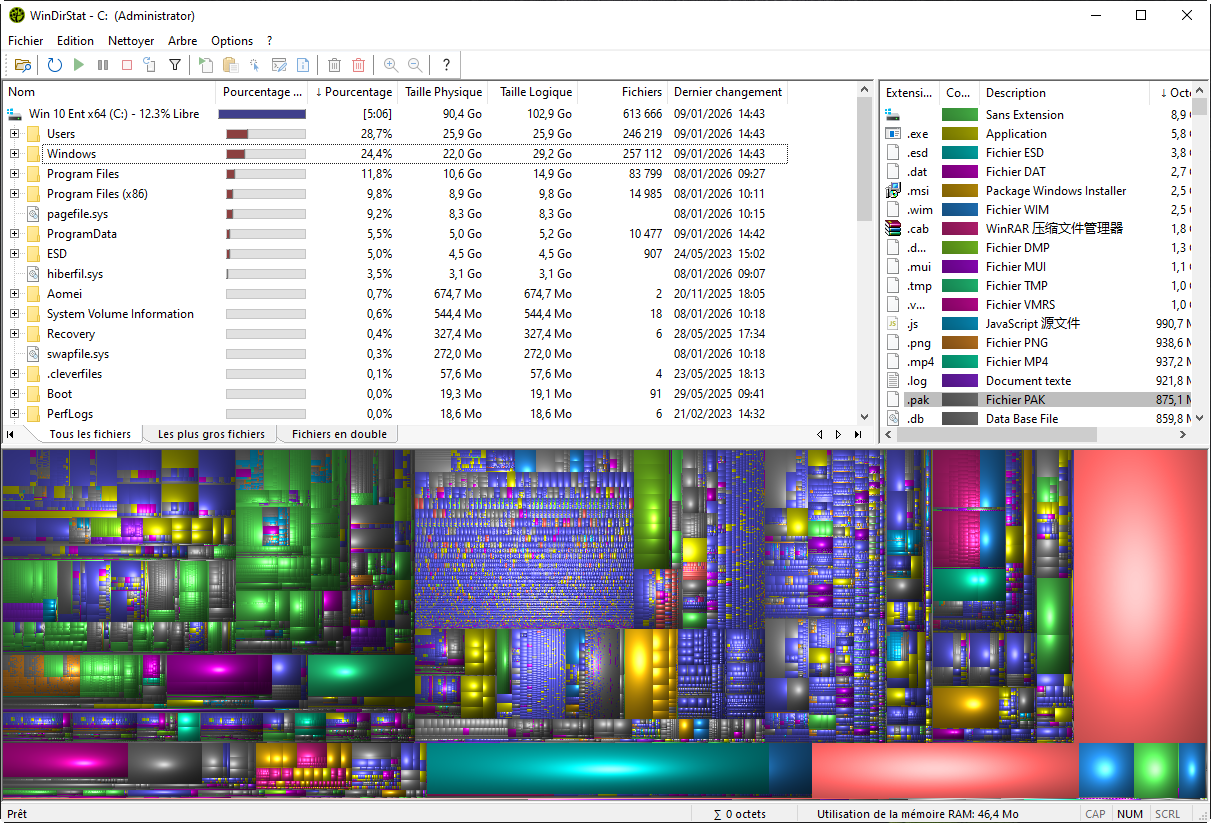Click the purple Fichier DAT color swatch
Viewport: 1211px width, 823px height.
click(x=960, y=172)
